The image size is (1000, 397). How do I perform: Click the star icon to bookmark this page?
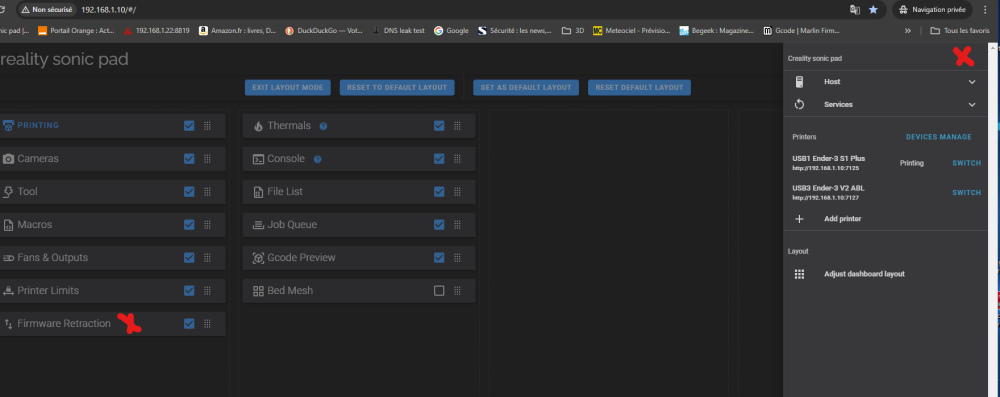(873, 10)
